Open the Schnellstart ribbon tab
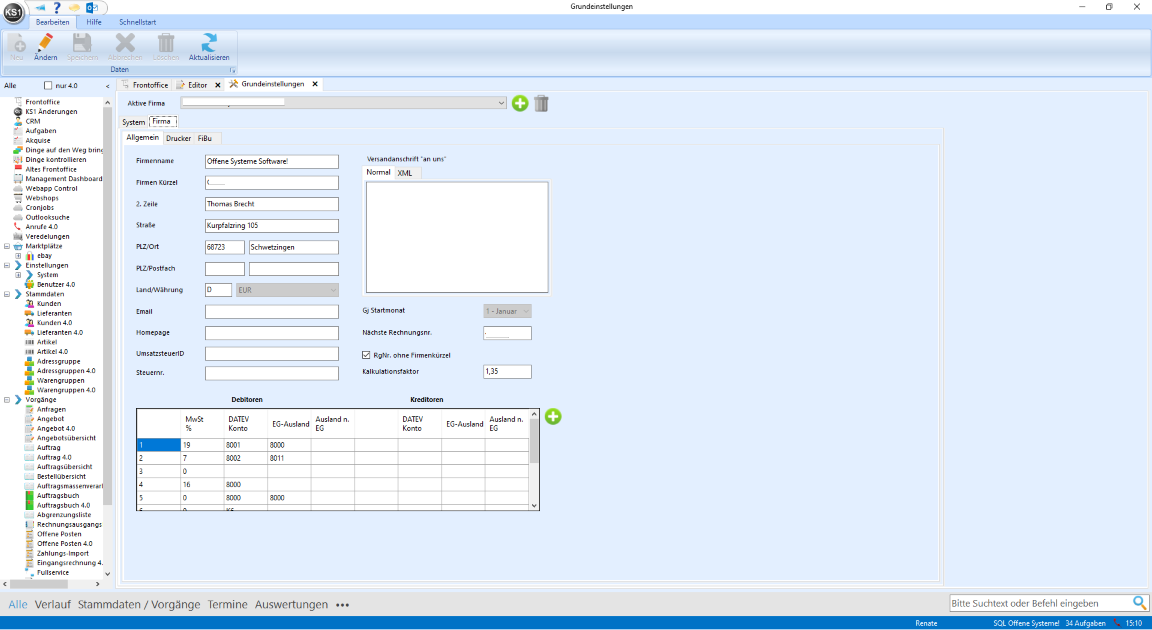This screenshot has height=630, width=1152. point(136,21)
